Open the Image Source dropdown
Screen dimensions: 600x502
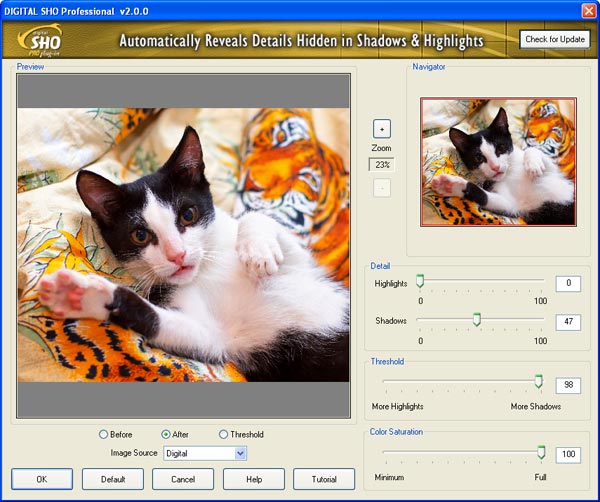coord(240,453)
